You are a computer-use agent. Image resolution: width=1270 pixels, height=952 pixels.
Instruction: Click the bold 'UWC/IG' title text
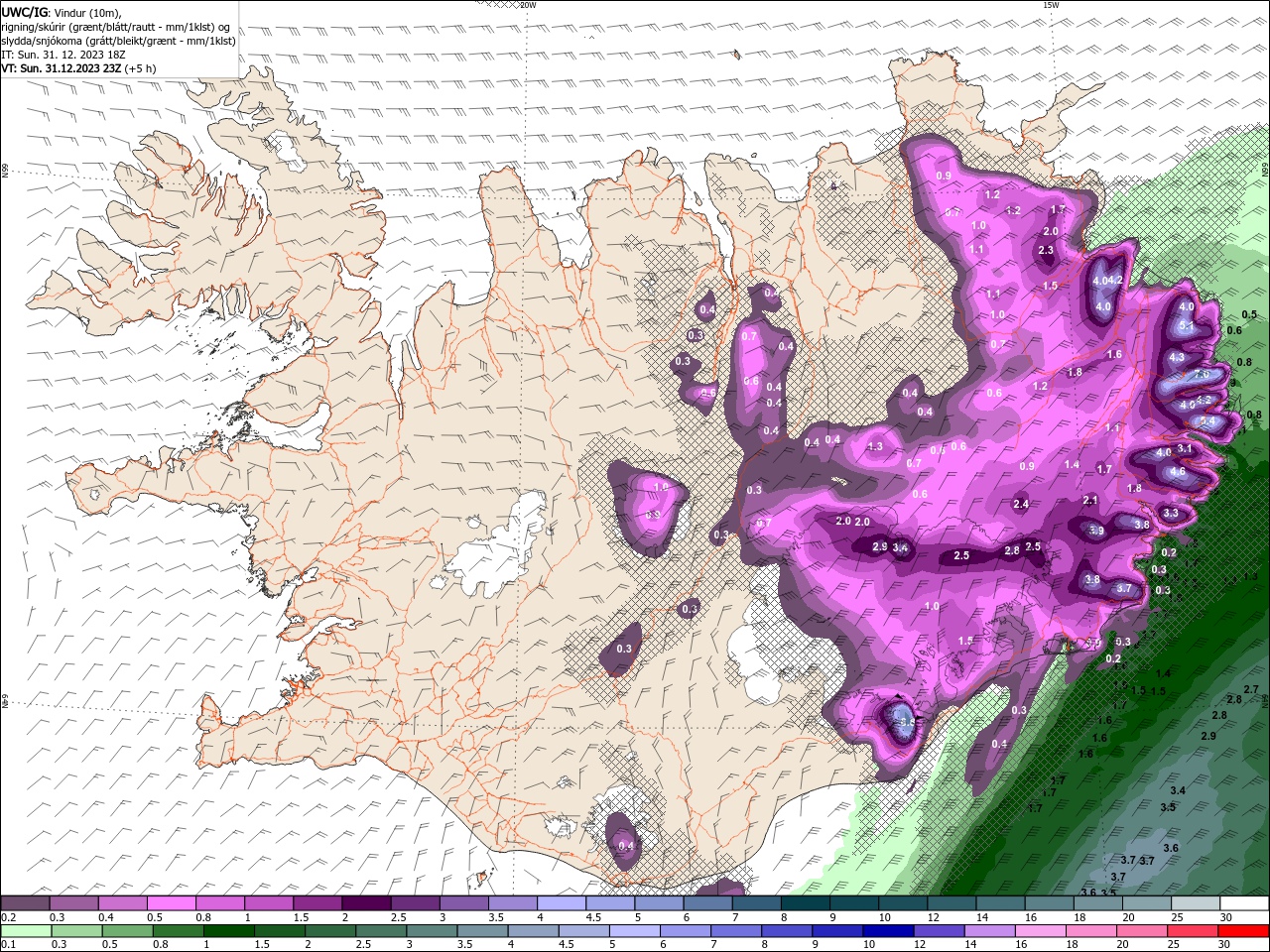[x=26, y=12]
